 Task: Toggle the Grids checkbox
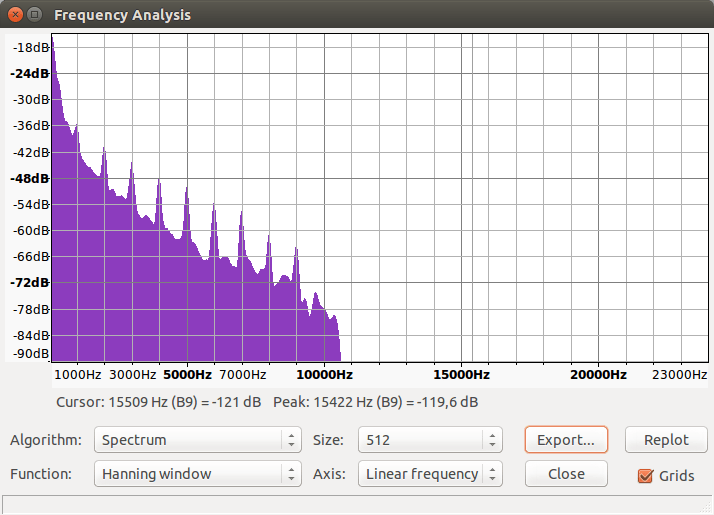[645, 476]
